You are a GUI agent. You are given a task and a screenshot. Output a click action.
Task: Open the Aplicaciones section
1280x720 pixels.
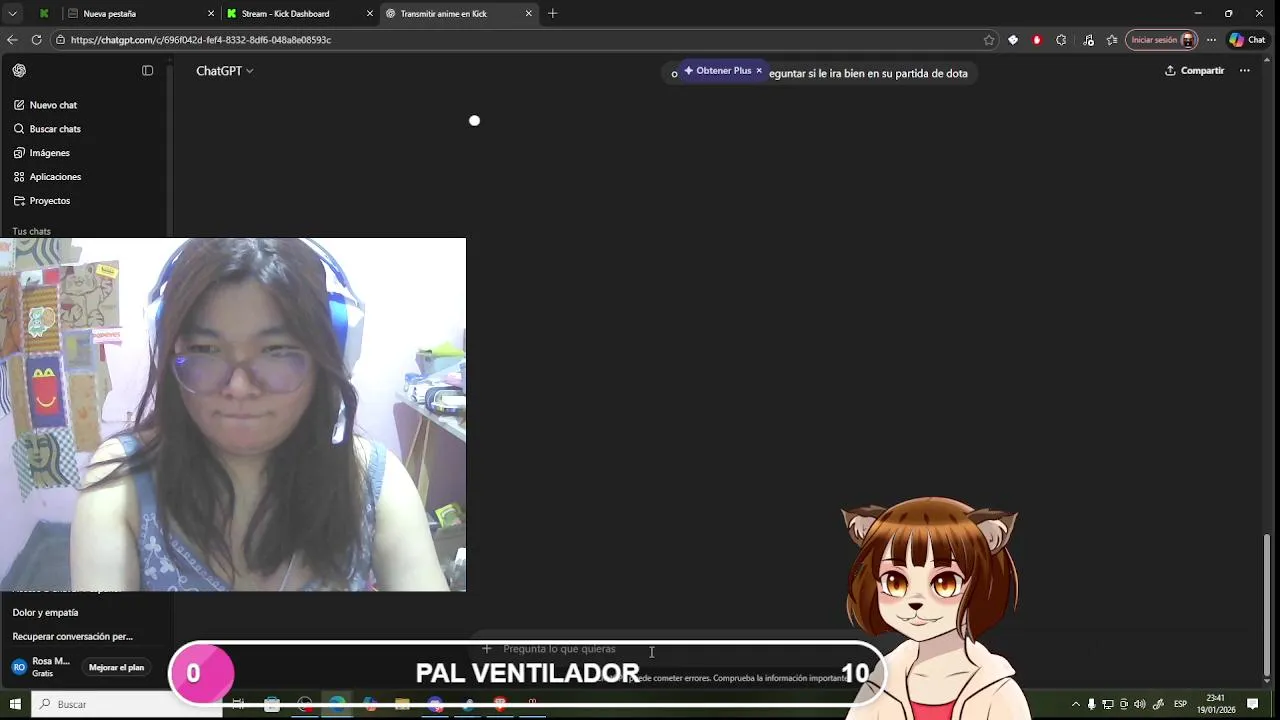coord(55,177)
